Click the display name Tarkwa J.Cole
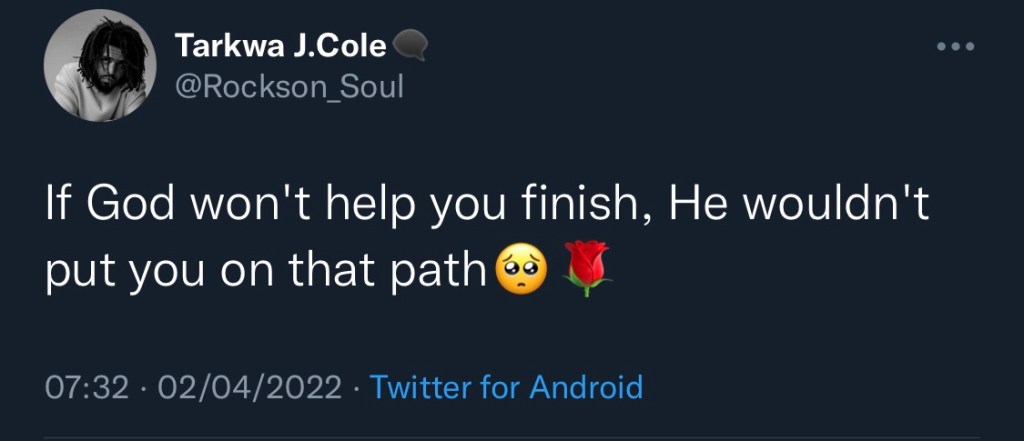The width and height of the screenshot is (1024, 441). click(x=280, y=46)
